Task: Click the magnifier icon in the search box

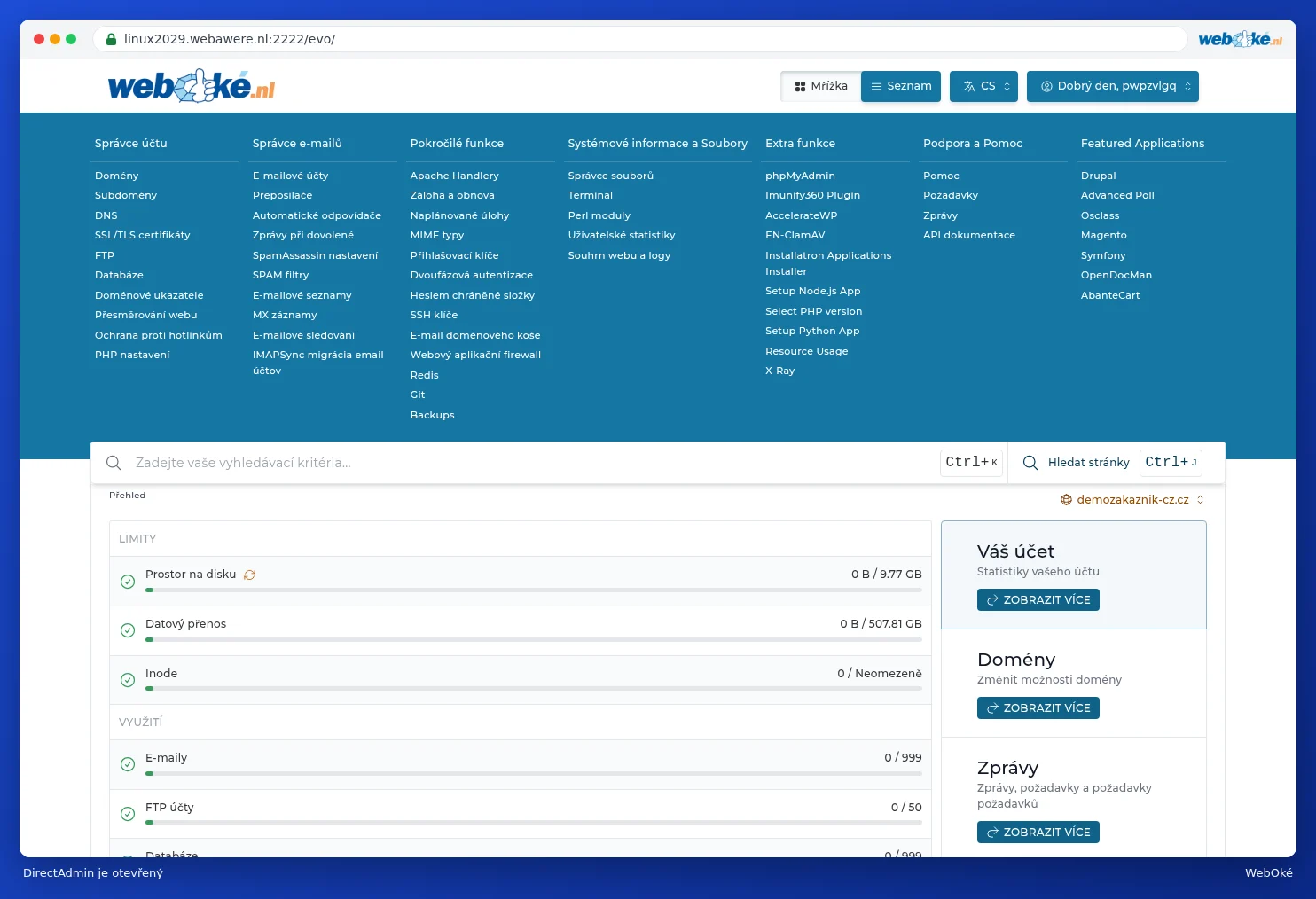Action: click(114, 463)
